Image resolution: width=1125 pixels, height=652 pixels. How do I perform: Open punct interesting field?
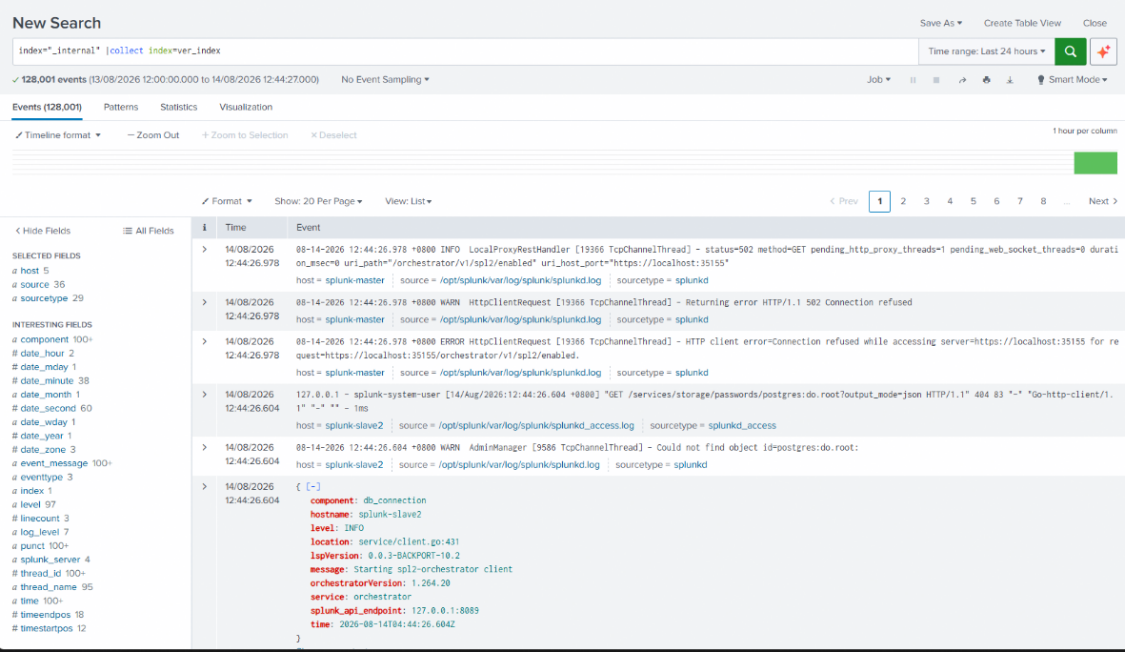coord(32,546)
